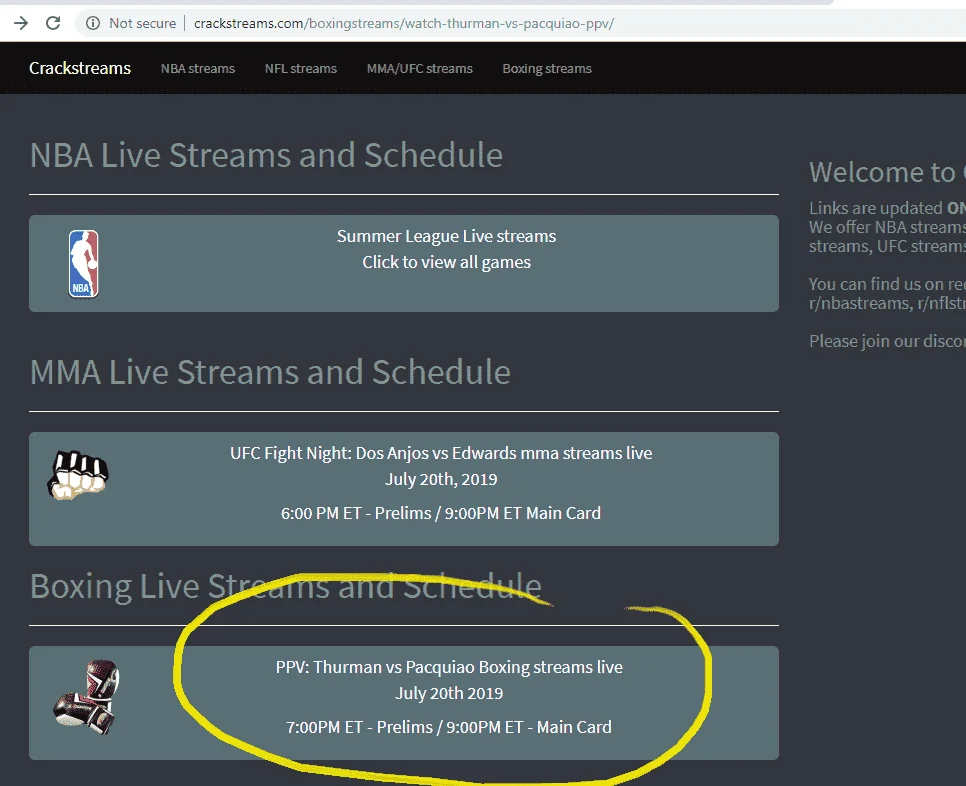This screenshot has width=966, height=786.
Task: Click 'Click to view all games' text
Action: 446,262
